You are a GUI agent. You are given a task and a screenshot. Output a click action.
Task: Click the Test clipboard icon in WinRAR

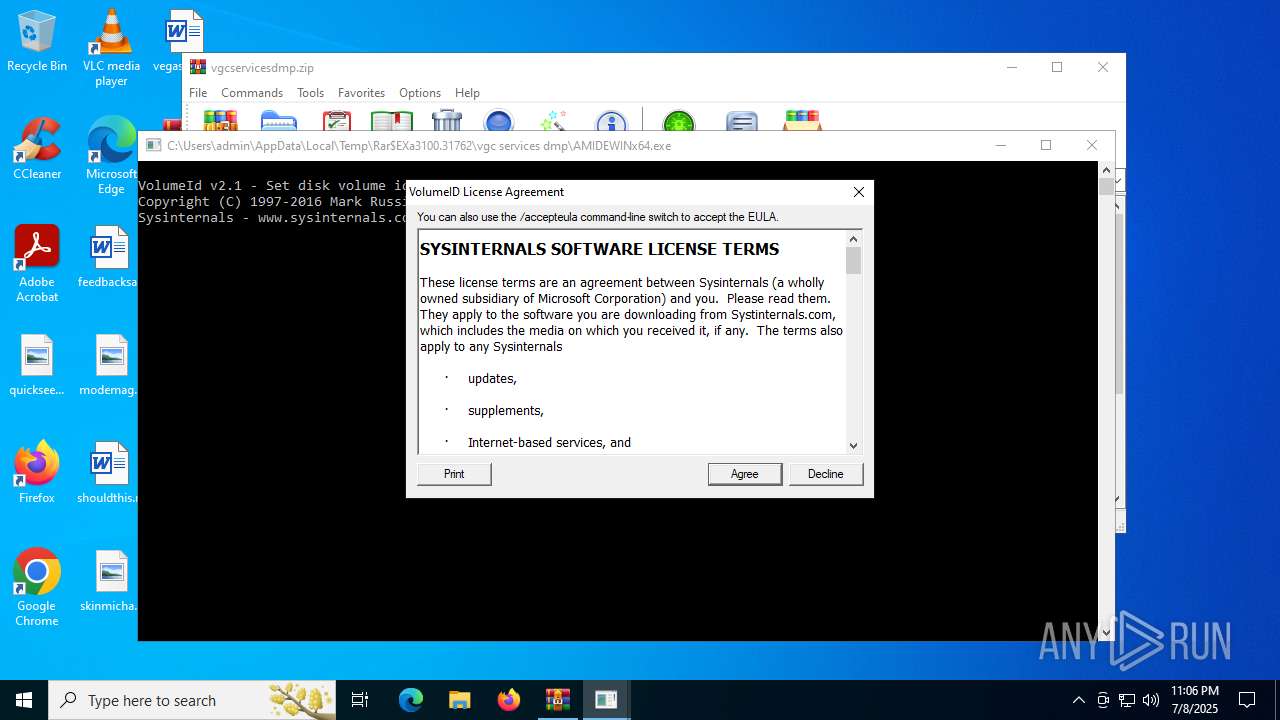[x=337, y=120]
